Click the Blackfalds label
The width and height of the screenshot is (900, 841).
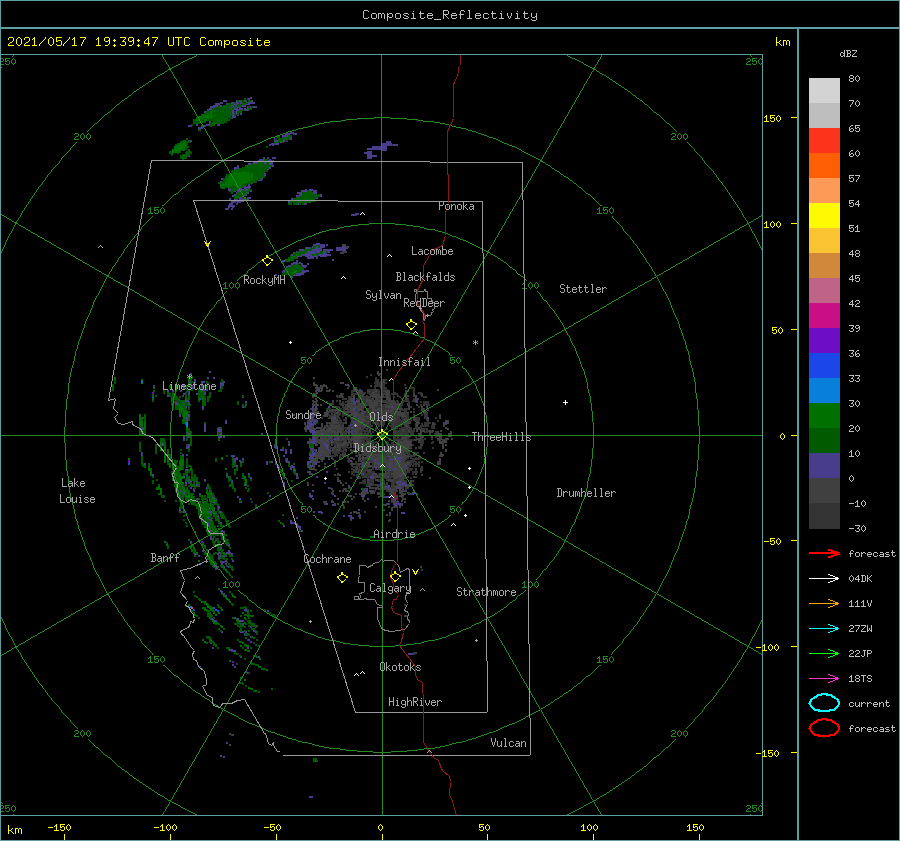coord(425,277)
